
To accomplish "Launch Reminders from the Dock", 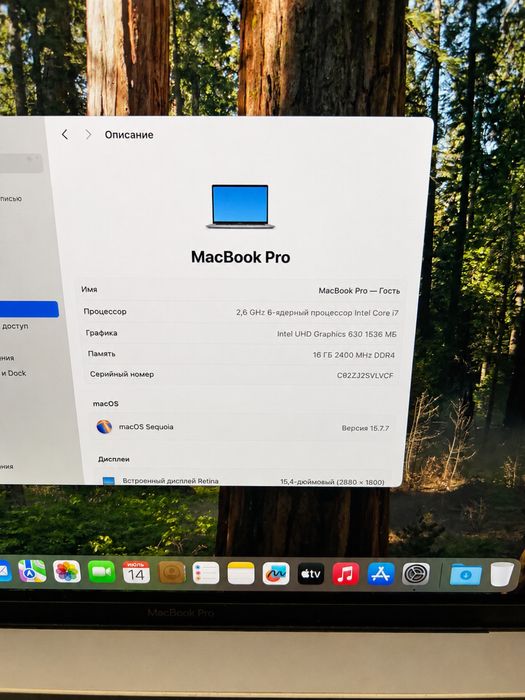I will 206,573.
